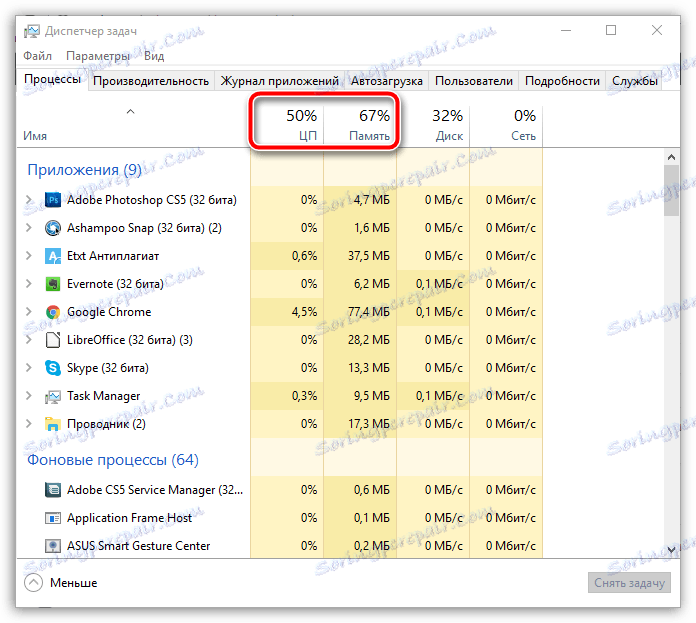
Task: Click the 17,3 МБ Проводник memory value
Action: (369, 424)
